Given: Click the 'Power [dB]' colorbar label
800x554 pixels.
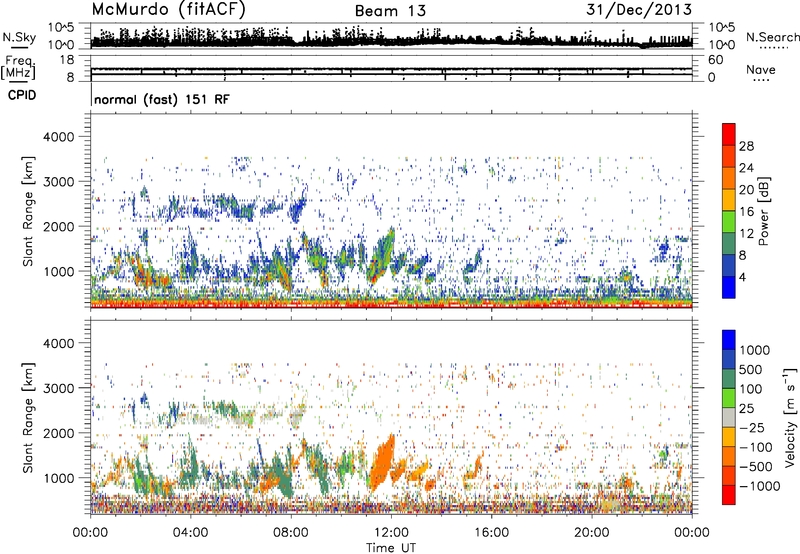Looking at the screenshot, I should (763, 211).
